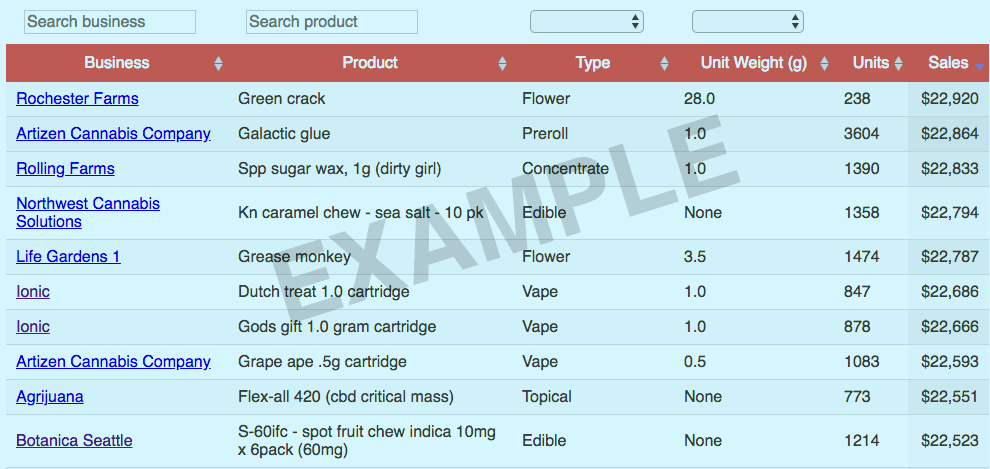The height and width of the screenshot is (469, 990).
Task: Click the 3604 units cell
Action: (861, 134)
